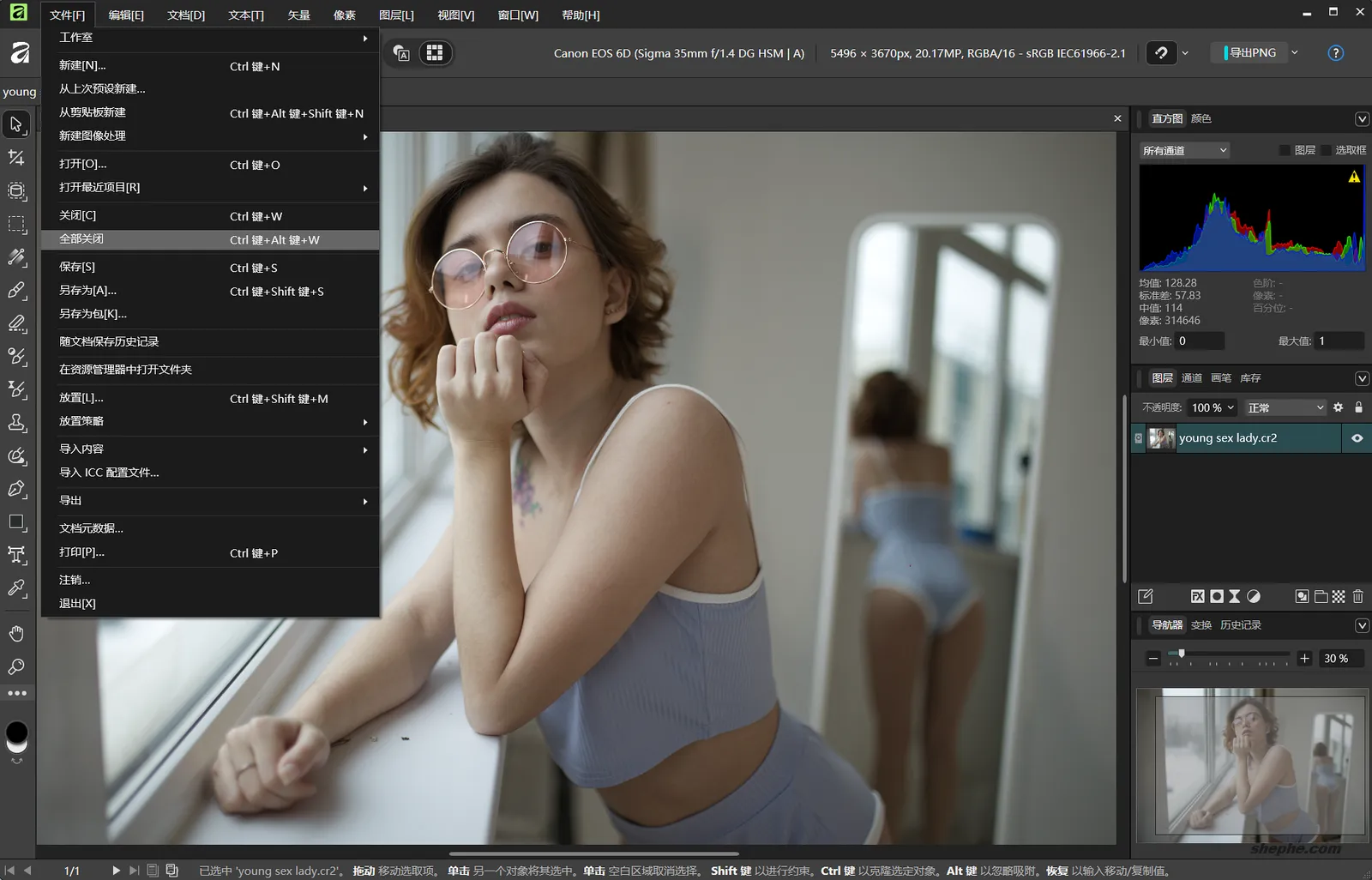Enable the 选取框 checkbox in histogram panel
The height and width of the screenshot is (880, 1372).
pyautogui.click(x=1326, y=151)
